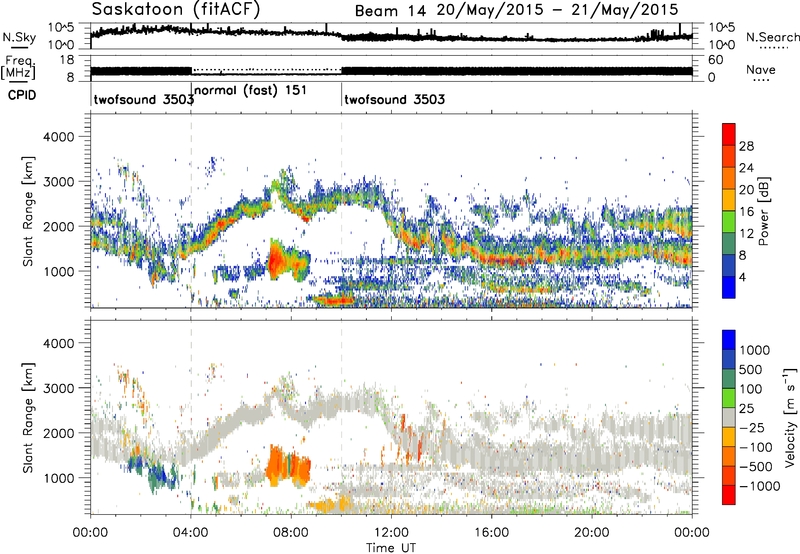
Task: Click the 'Time UT' x-axis label
Action: click(x=391, y=548)
